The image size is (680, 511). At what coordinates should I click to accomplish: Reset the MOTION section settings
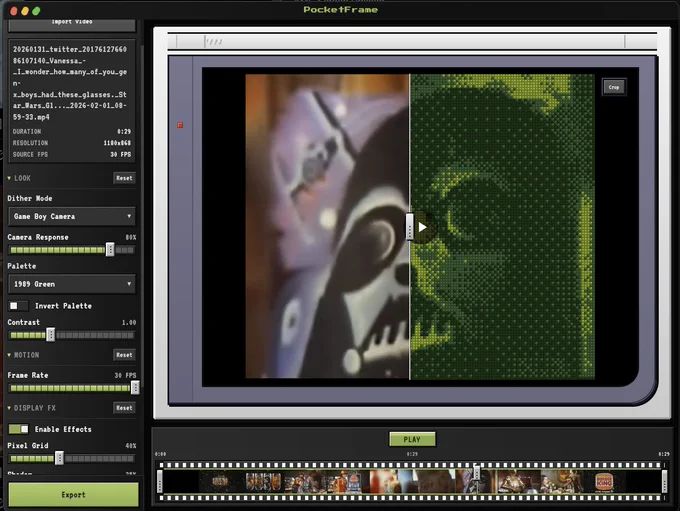click(x=124, y=355)
